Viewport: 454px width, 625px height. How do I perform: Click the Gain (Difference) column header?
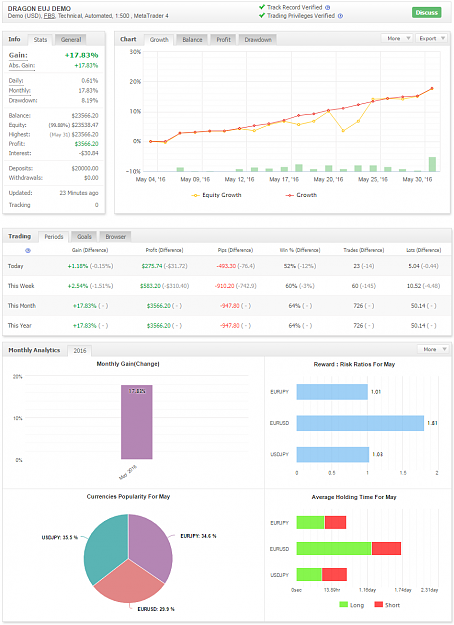(90, 250)
